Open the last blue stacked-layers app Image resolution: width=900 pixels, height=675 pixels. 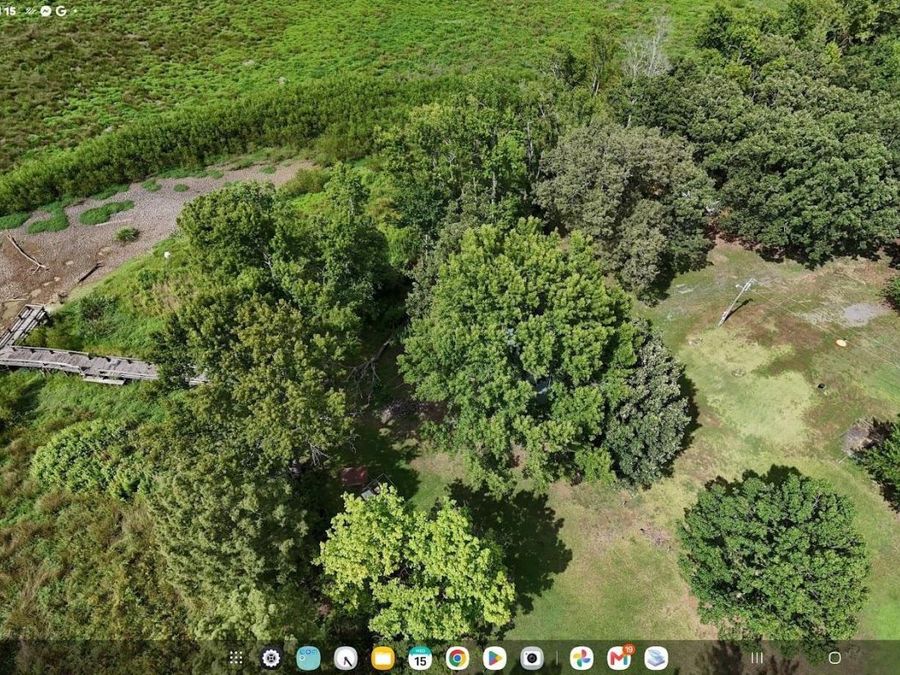coord(656,658)
